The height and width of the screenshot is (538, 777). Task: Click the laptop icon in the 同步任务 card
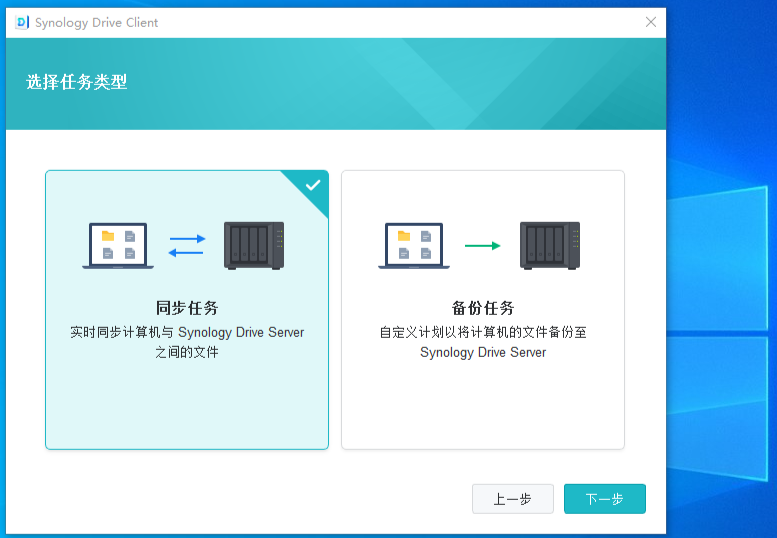(x=118, y=246)
